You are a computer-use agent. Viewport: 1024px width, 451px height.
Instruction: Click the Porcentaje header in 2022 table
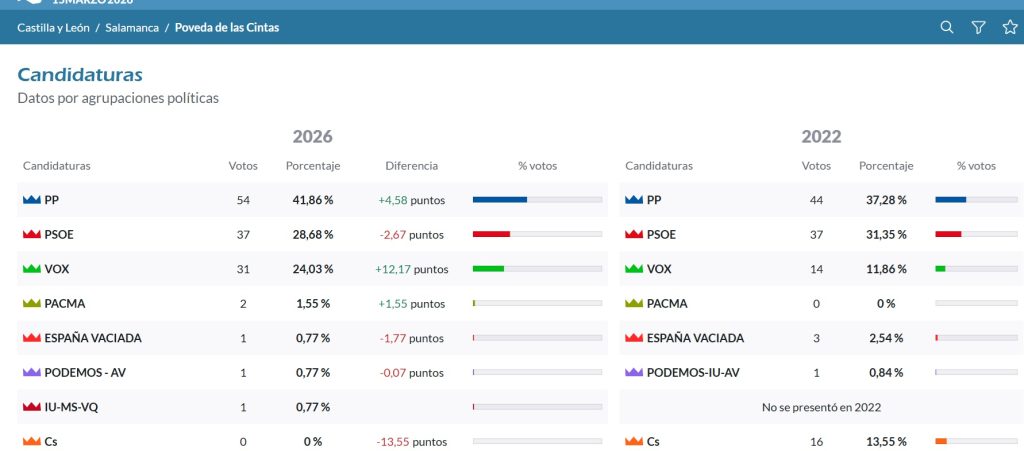pos(886,166)
